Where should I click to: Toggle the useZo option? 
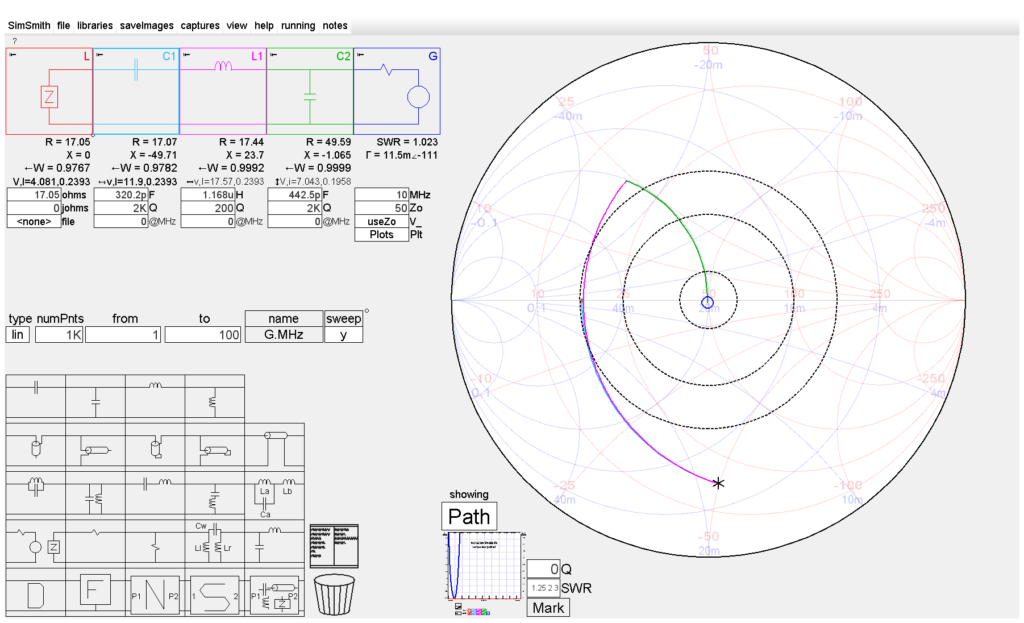(x=381, y=221)
